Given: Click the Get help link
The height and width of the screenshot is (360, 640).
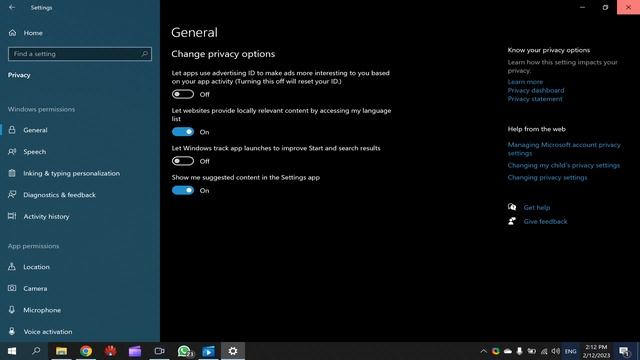Looking at the screenshot, I should point(536,207).
